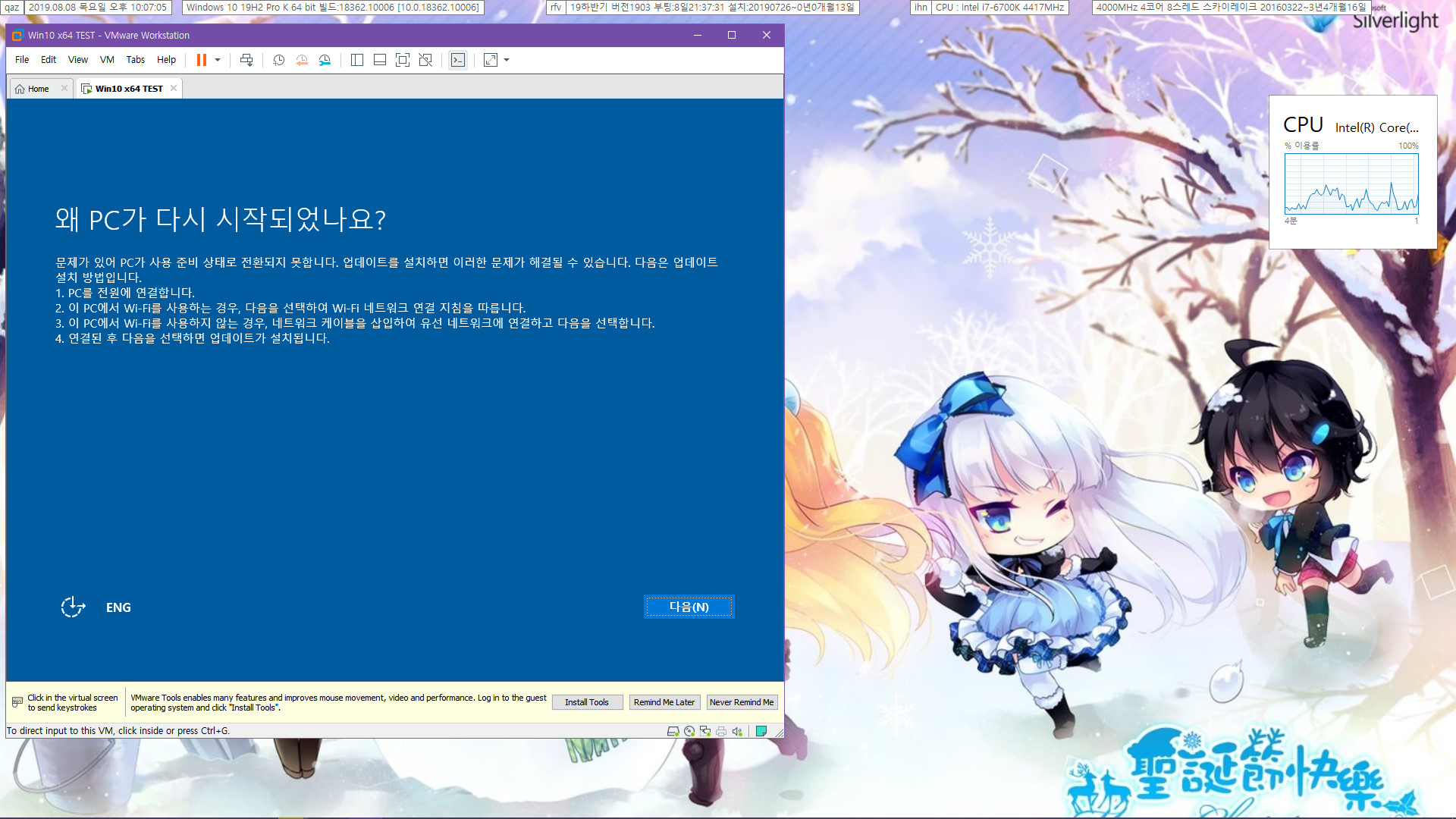Screen dimensions: 1456x819
Task: Toggle the library sidebar panel icon
Action: (x=357, y=60)
